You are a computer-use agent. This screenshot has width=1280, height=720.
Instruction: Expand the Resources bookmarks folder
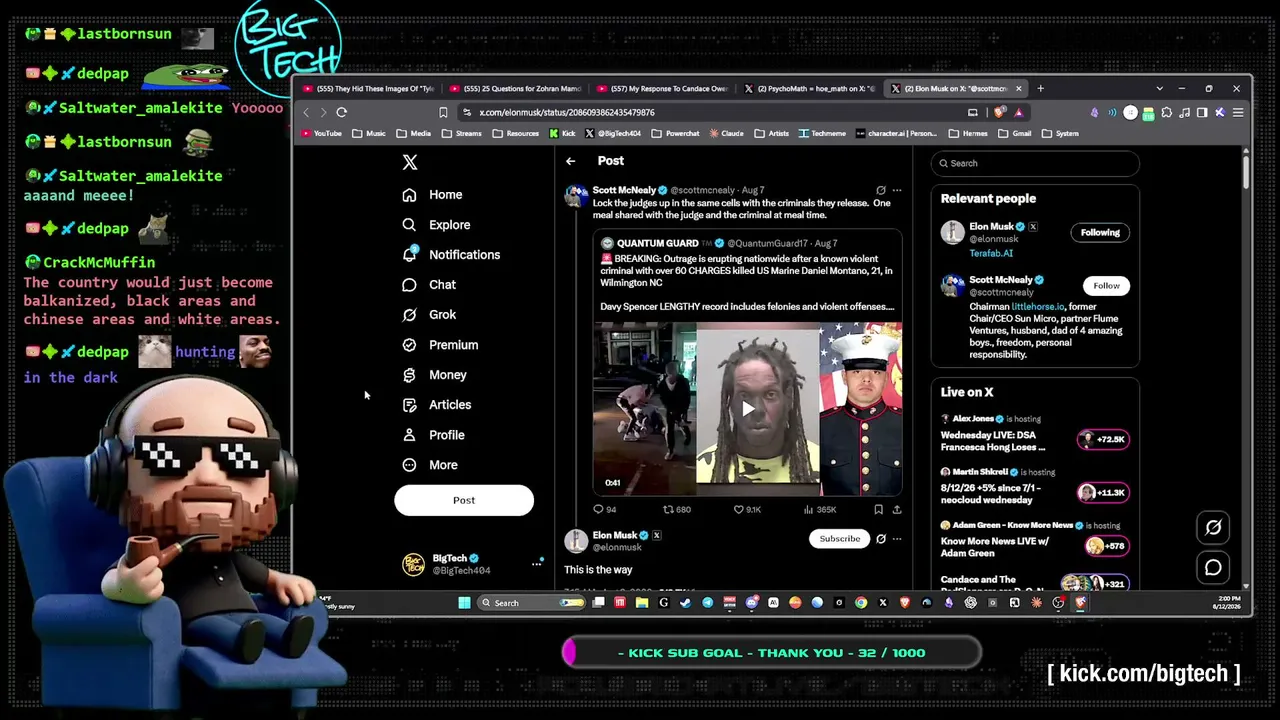click(516, 133)
